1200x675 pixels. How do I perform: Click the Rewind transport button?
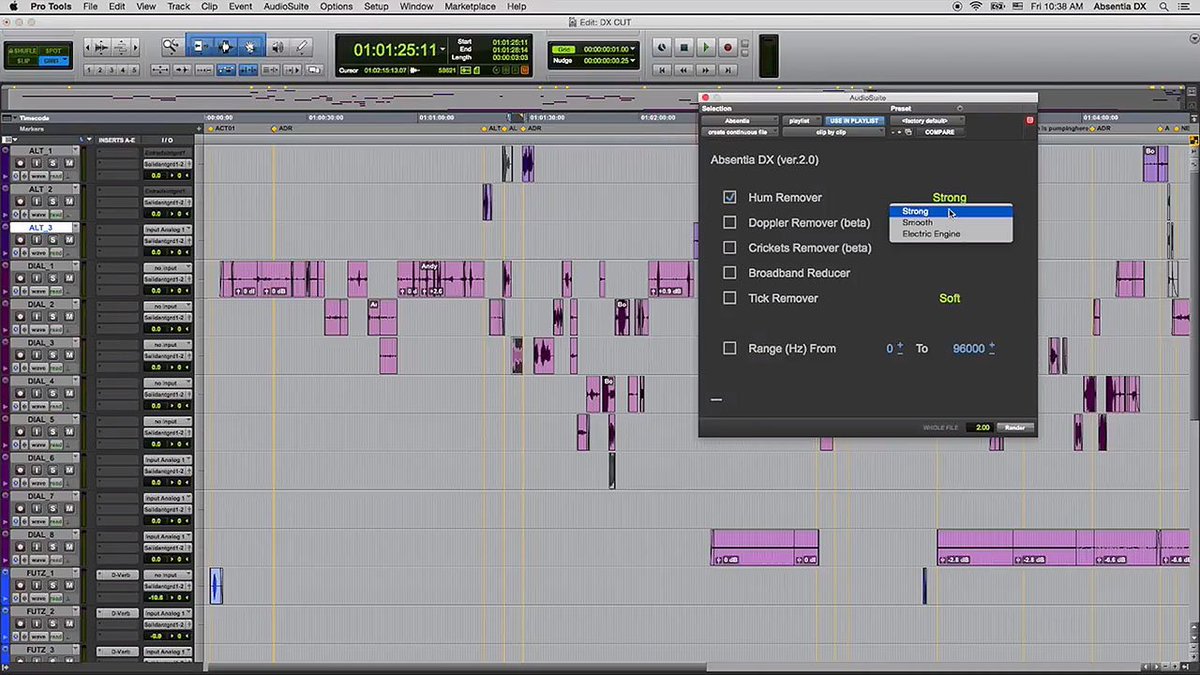click(684, 70)
